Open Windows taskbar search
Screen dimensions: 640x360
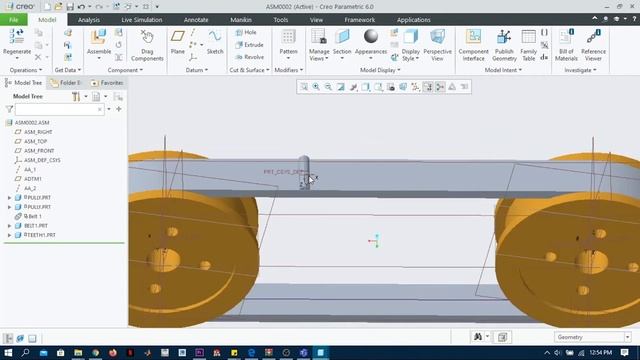[25, 352]
